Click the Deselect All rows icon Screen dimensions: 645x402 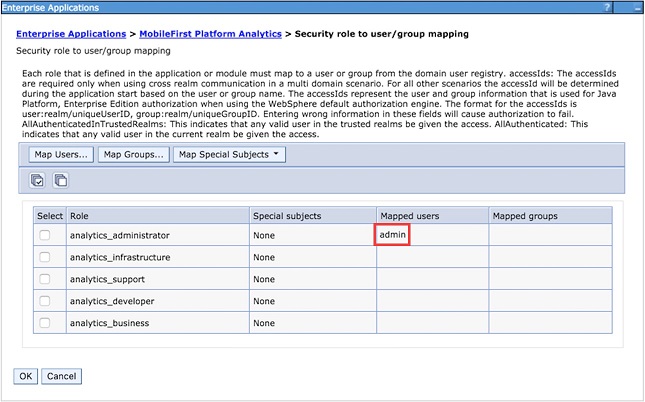pos(61,180)
